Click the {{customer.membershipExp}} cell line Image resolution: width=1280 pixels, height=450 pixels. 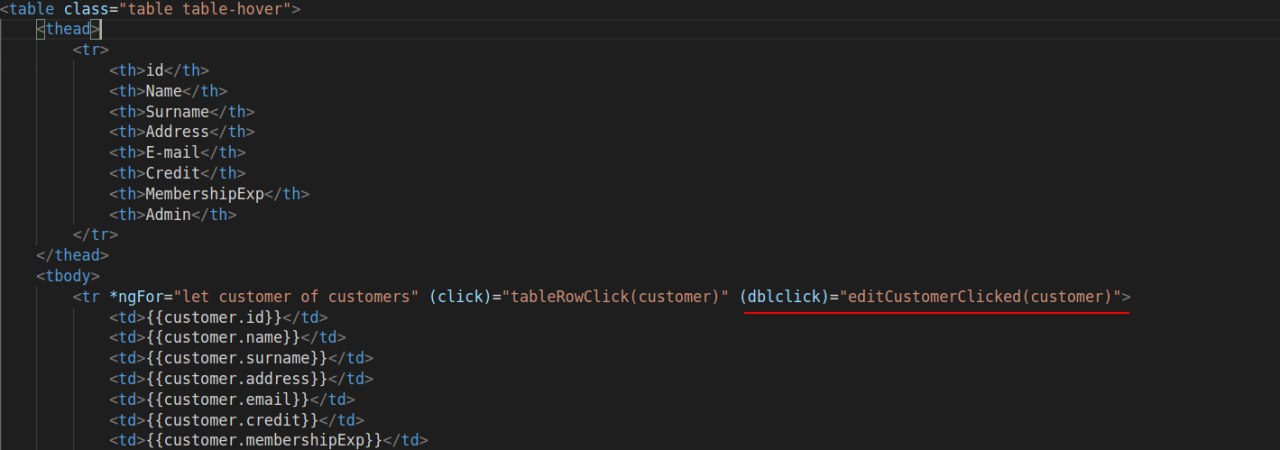coord(268,440)
